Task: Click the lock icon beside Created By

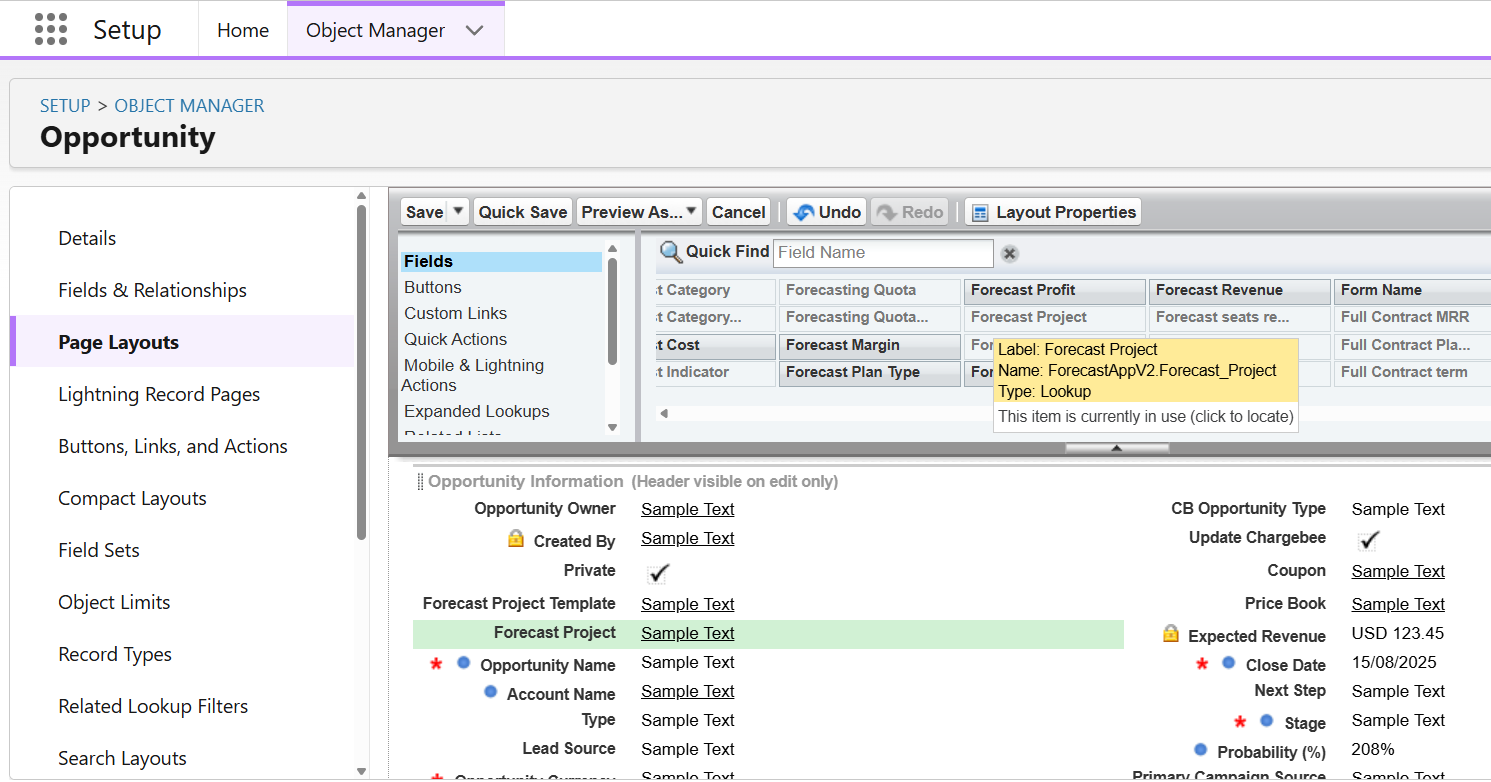Action: click(x=516, y=539)
